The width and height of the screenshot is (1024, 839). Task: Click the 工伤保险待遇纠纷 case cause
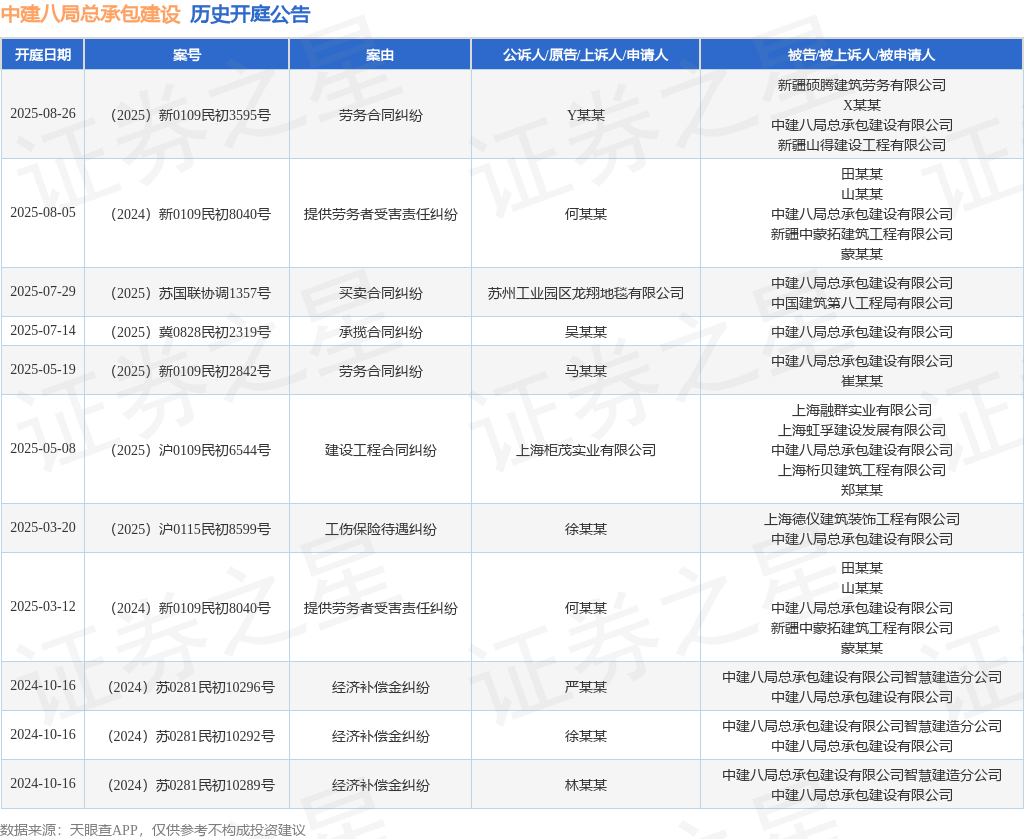click(380, 529)
